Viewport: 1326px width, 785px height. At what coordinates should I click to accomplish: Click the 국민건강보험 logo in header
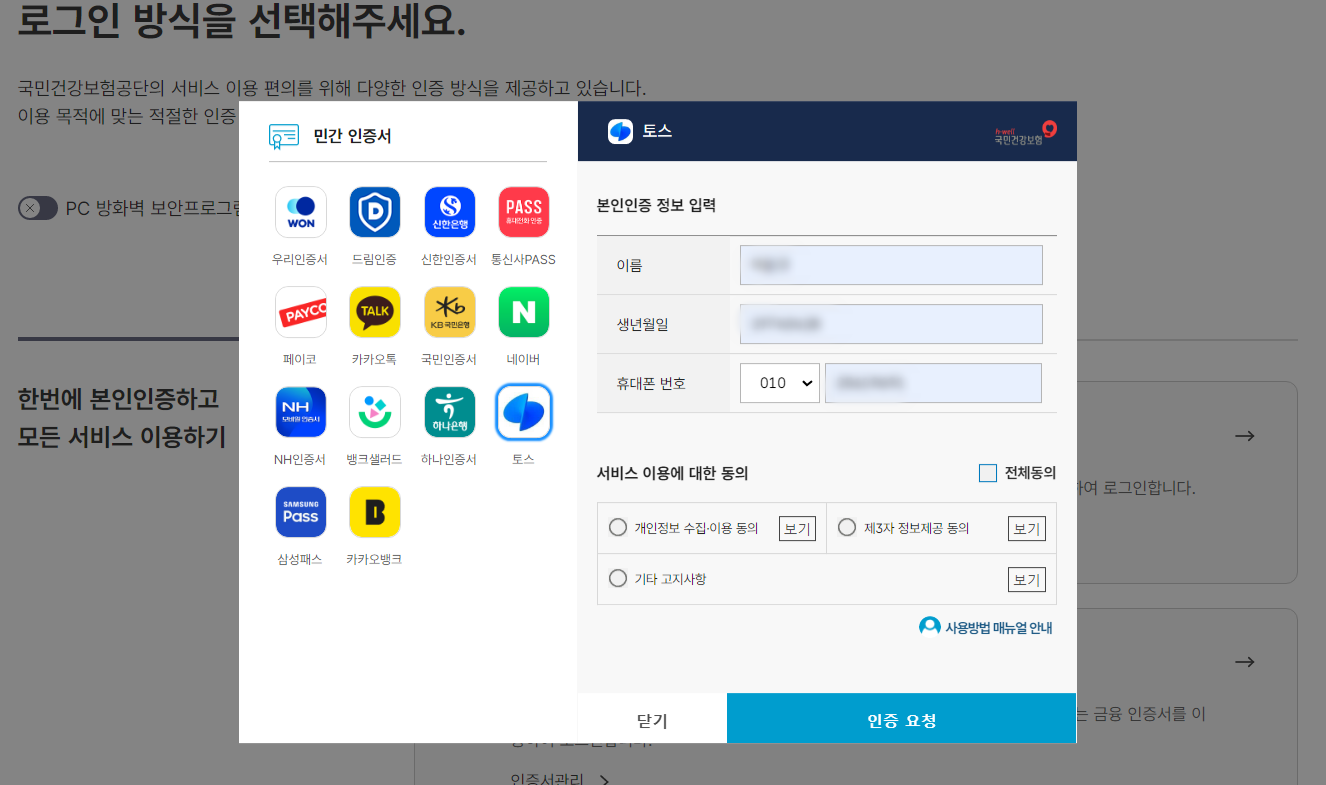tap(1025, 133)
